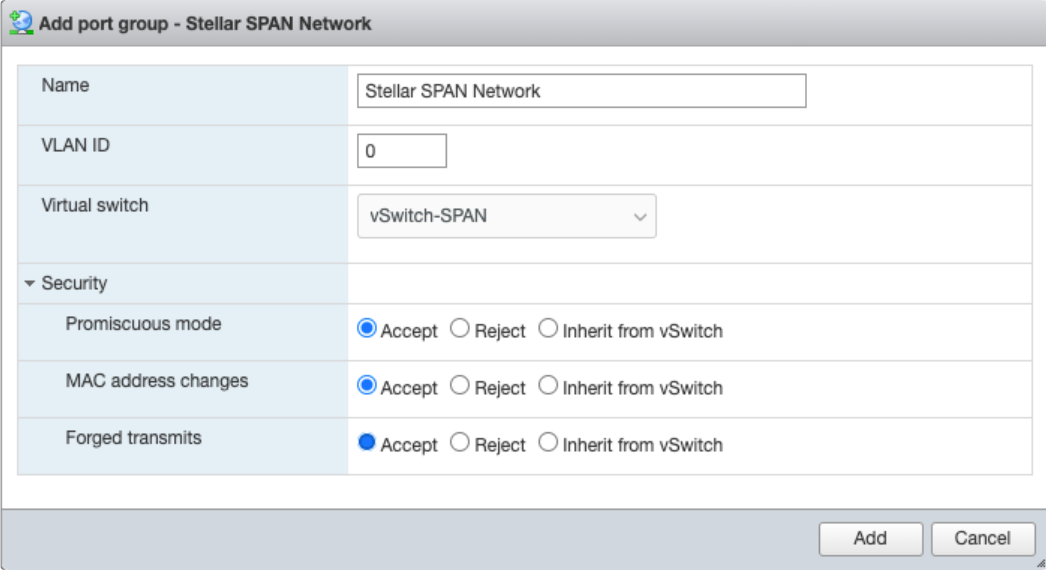Pick Accept for Forged transmits
Viewport: 1046px width, 570px height.
[x=367, y=443]
